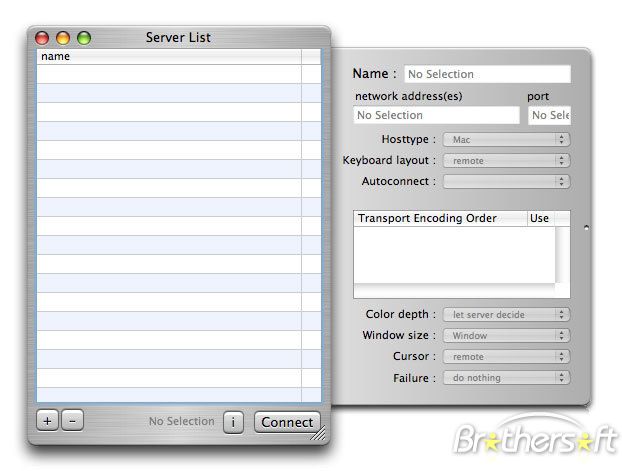Toggle the info drawer with the i button
622x471 pixels.
click(233, 422)
